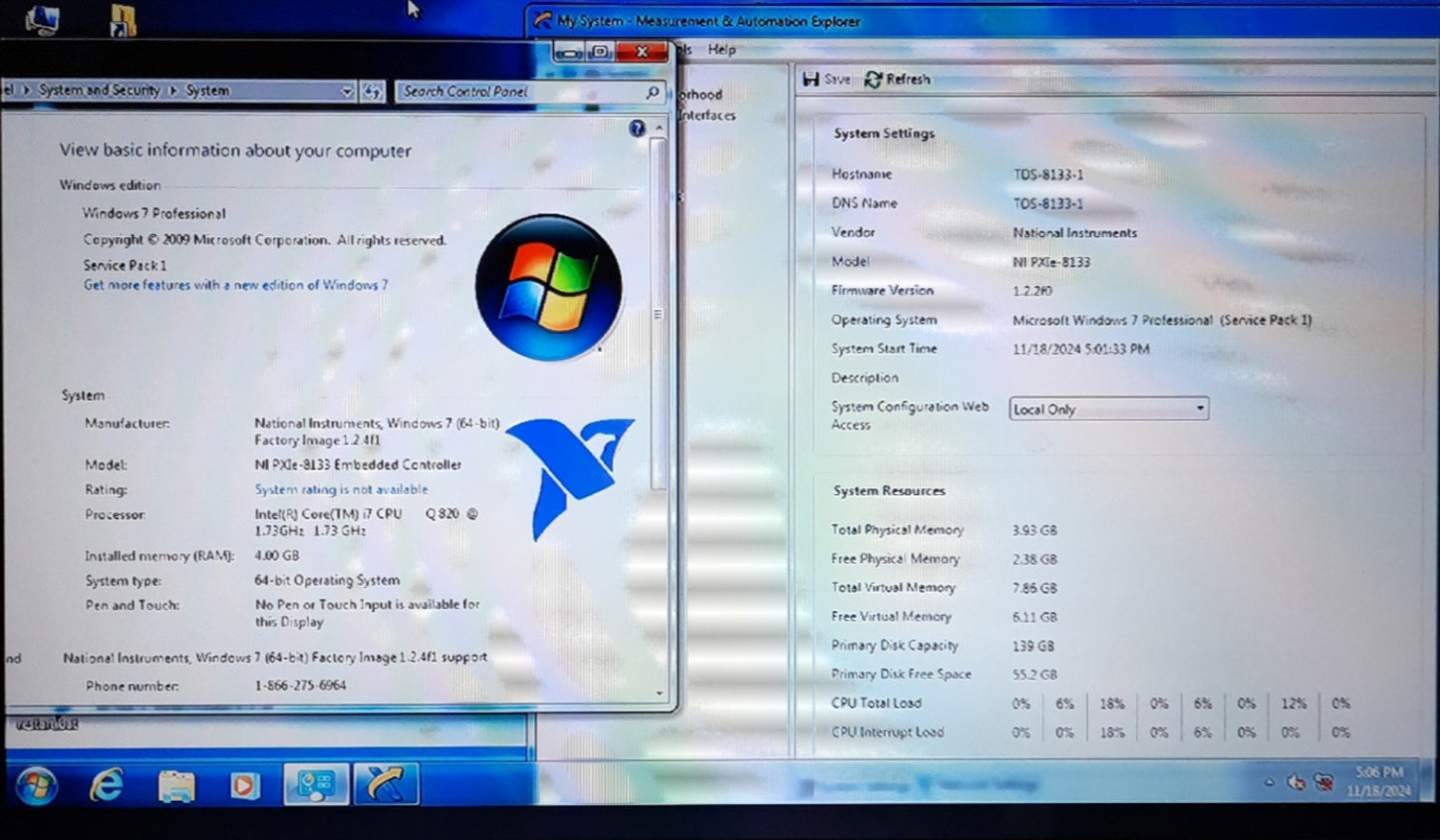Click the network status tray icon
The height and width of the screenshot is (840, 1440).
(x=1323, y=783)
